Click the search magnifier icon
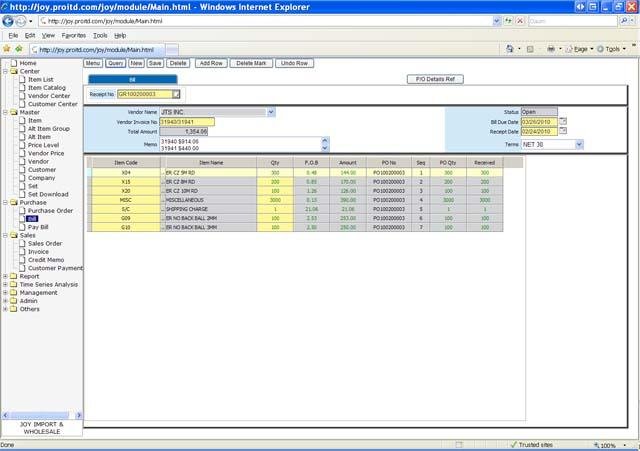The width and height of the screenshot is (640, 451). [624, 21]
